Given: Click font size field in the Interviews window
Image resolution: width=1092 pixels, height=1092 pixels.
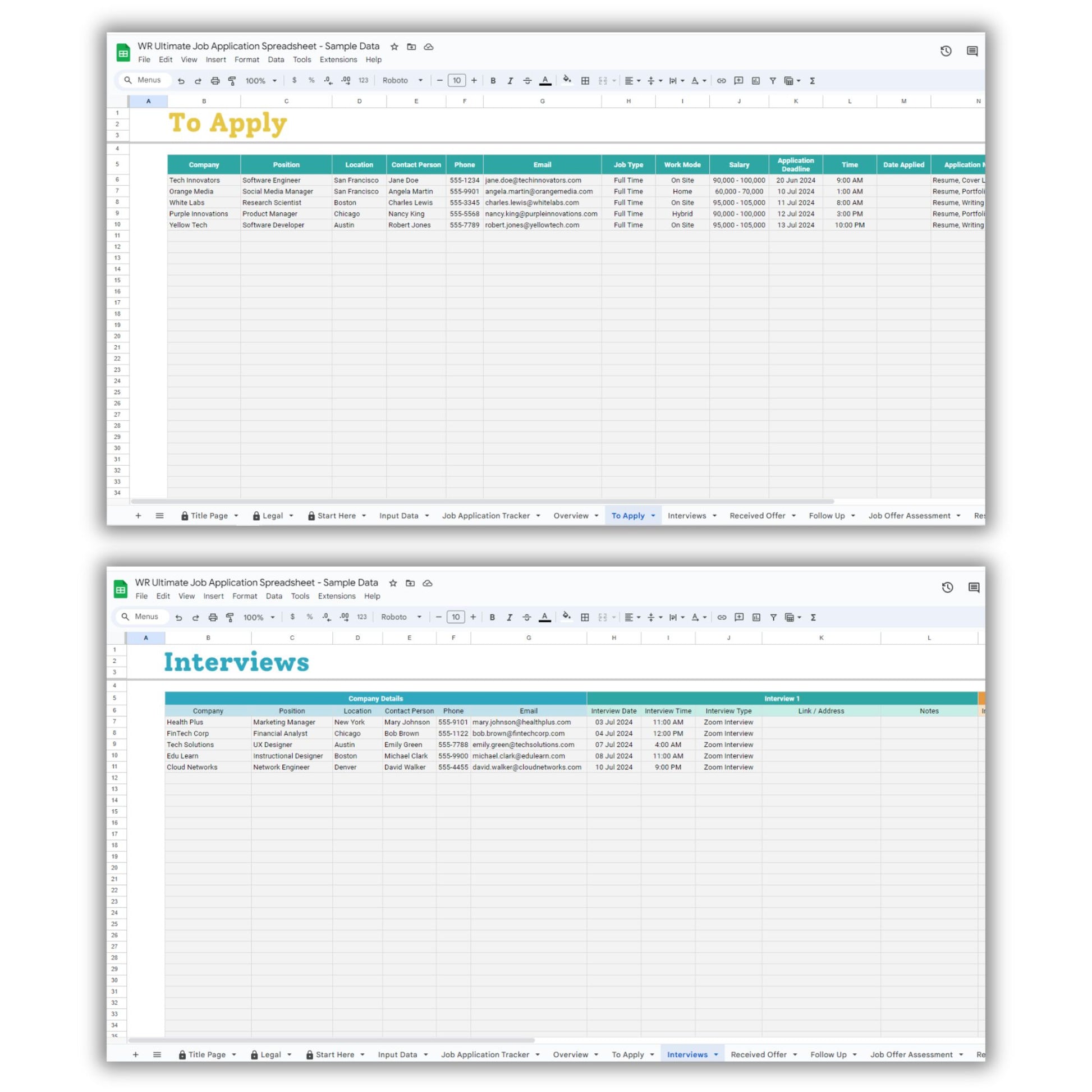Looking at the screenshot, I should (456, 617).
